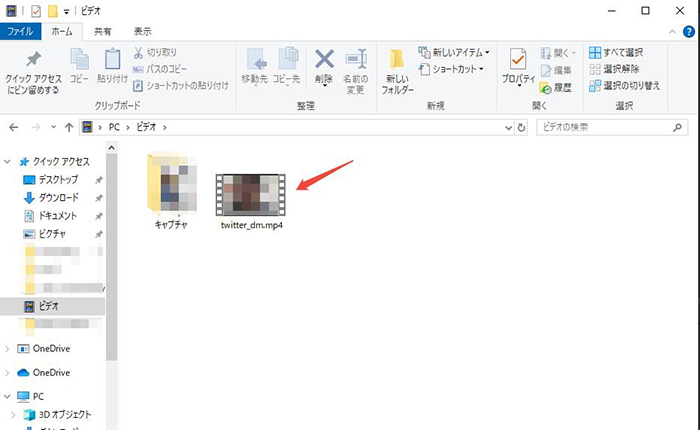Select Videos (ビデオ) in sidebar
The height and width of the screenshot is (430, 700).
pos(53,306)
